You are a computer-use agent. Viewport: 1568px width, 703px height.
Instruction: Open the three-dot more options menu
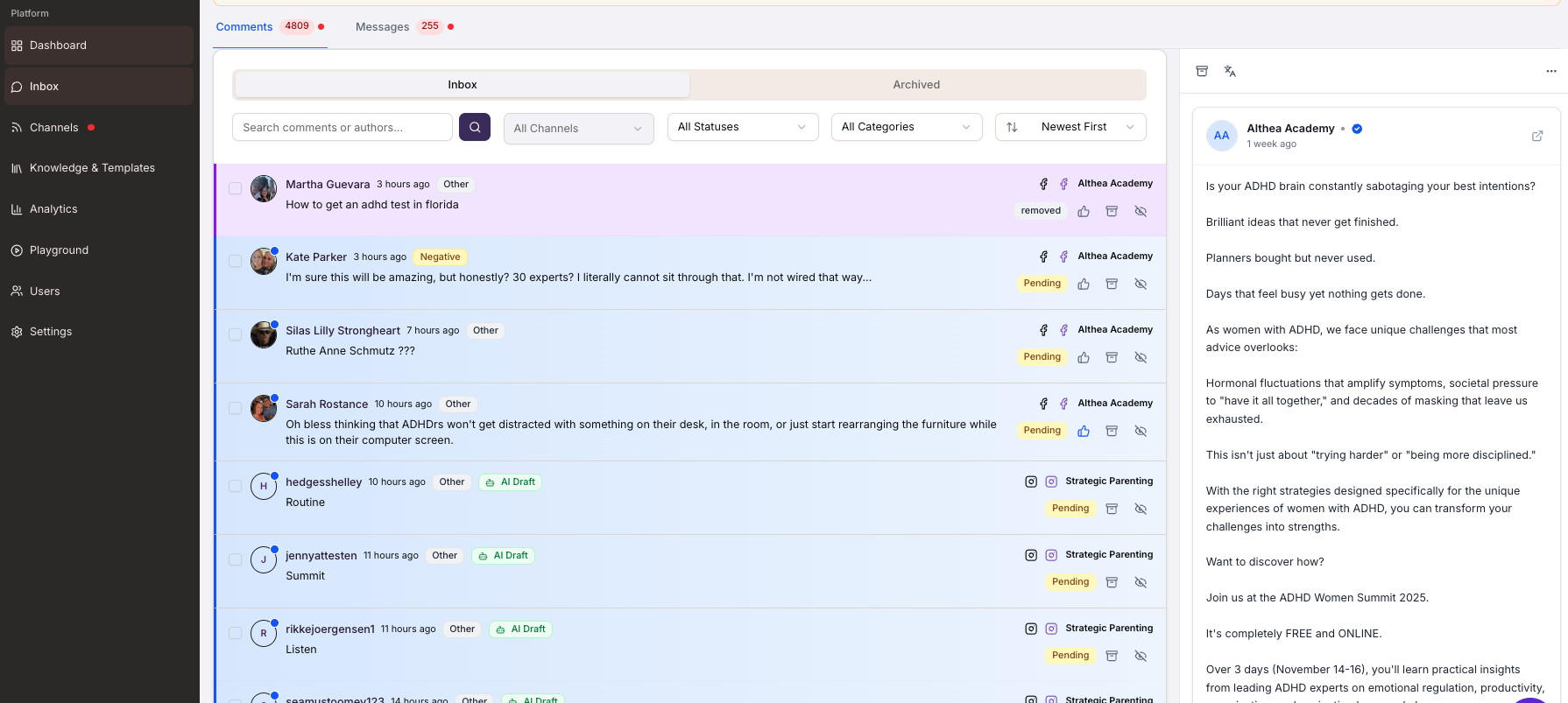(1550, 71)
